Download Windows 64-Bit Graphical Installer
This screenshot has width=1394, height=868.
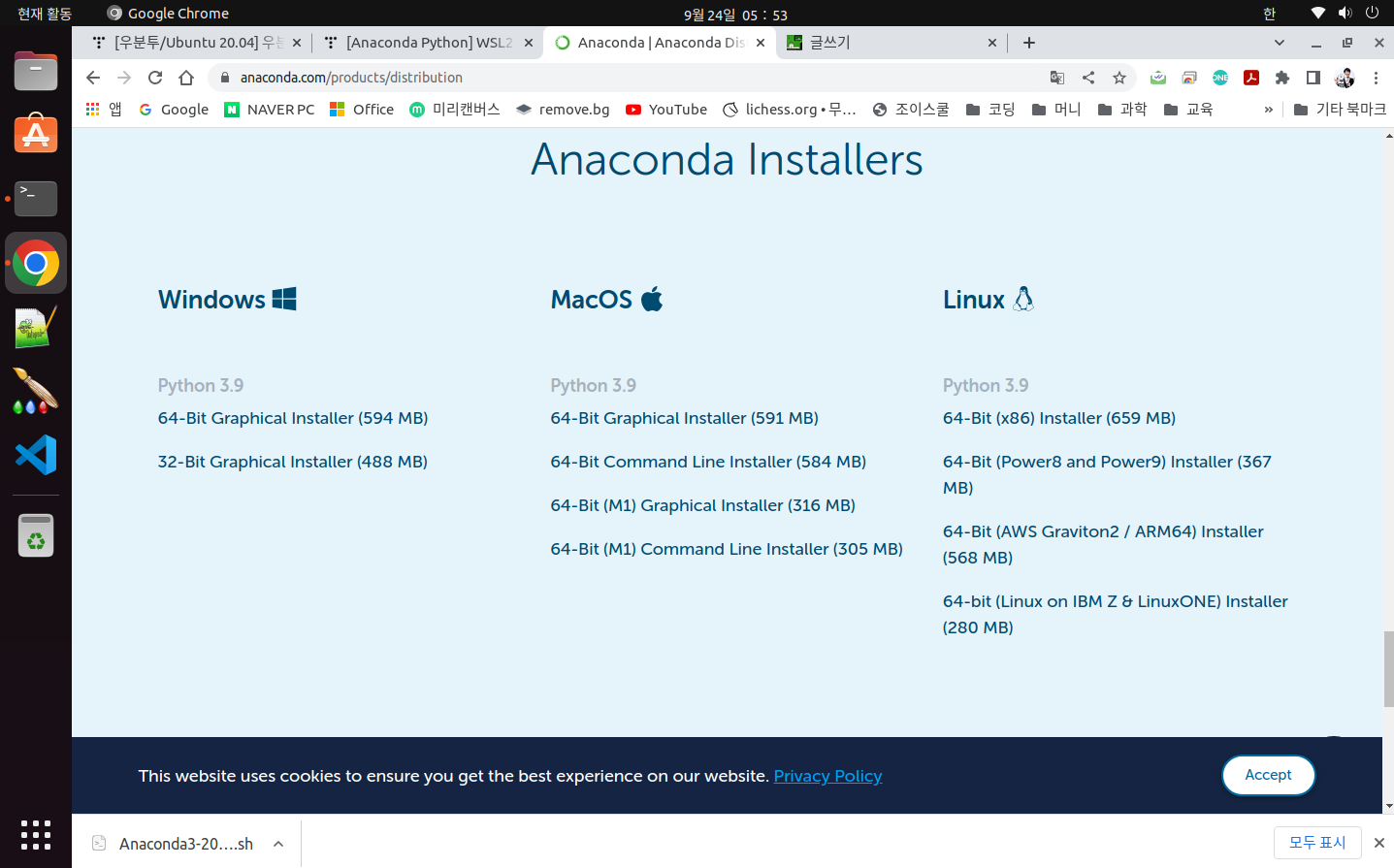tap(293, 418)
